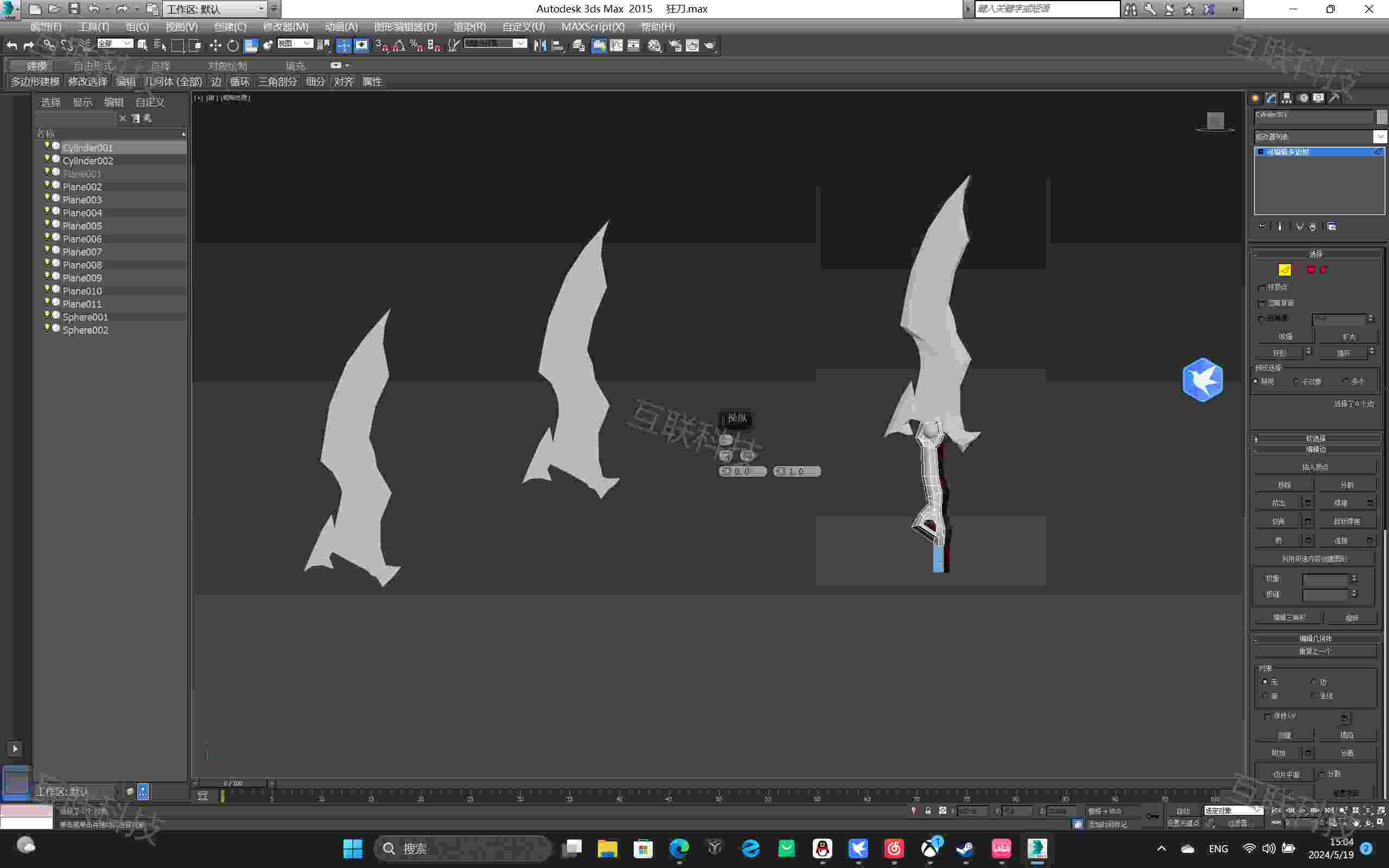
Task: Click the Target Weld button
Action: [1347, 521]
